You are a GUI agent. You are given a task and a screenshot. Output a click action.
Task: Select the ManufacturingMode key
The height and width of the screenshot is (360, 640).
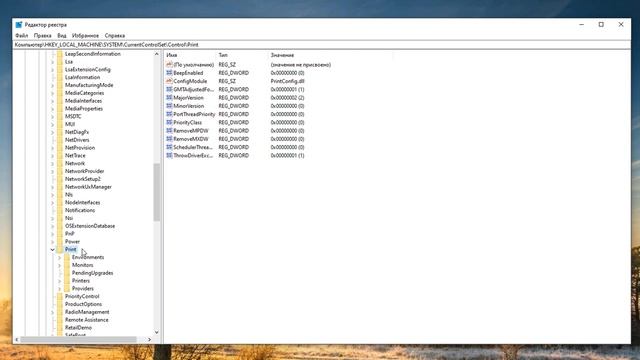(89, 85)
